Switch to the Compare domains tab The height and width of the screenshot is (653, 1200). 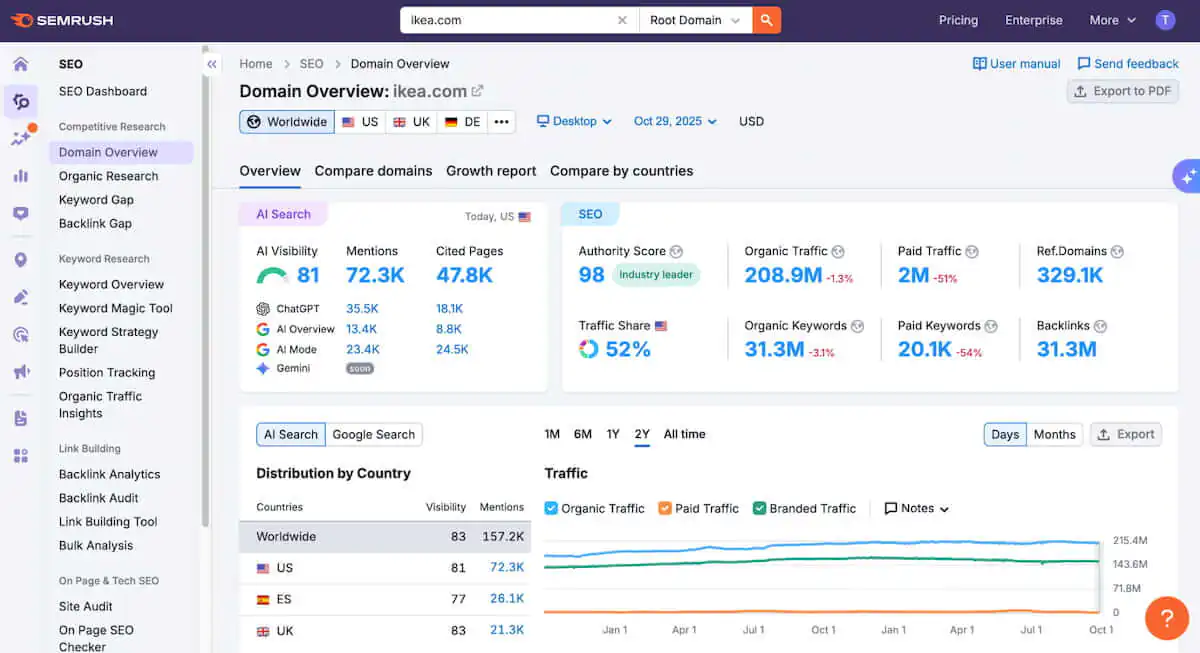click(x=373, y=171)
